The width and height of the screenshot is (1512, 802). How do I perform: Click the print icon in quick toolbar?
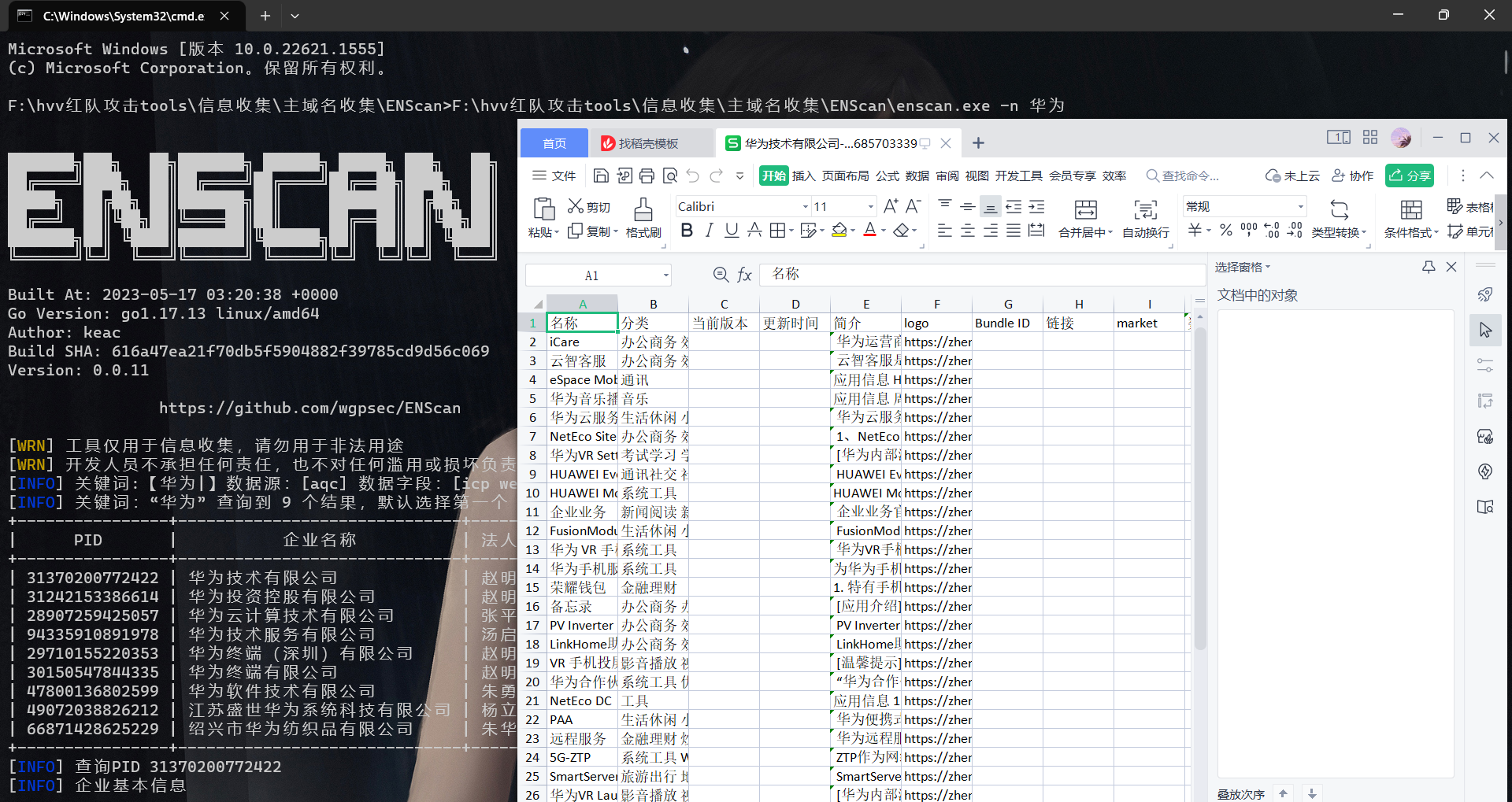coord(647,176)
